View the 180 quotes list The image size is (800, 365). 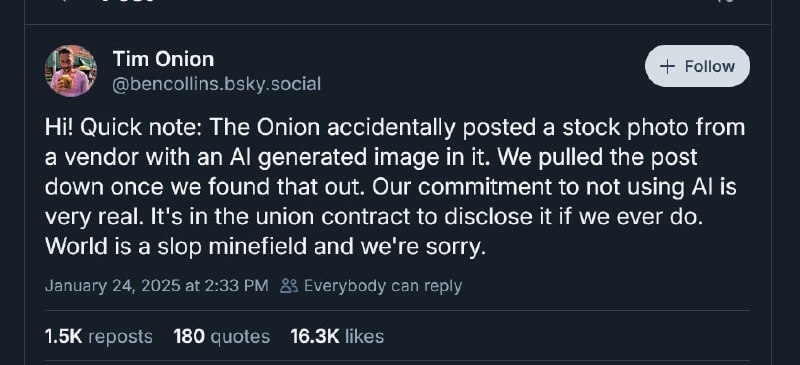(221, 336)
